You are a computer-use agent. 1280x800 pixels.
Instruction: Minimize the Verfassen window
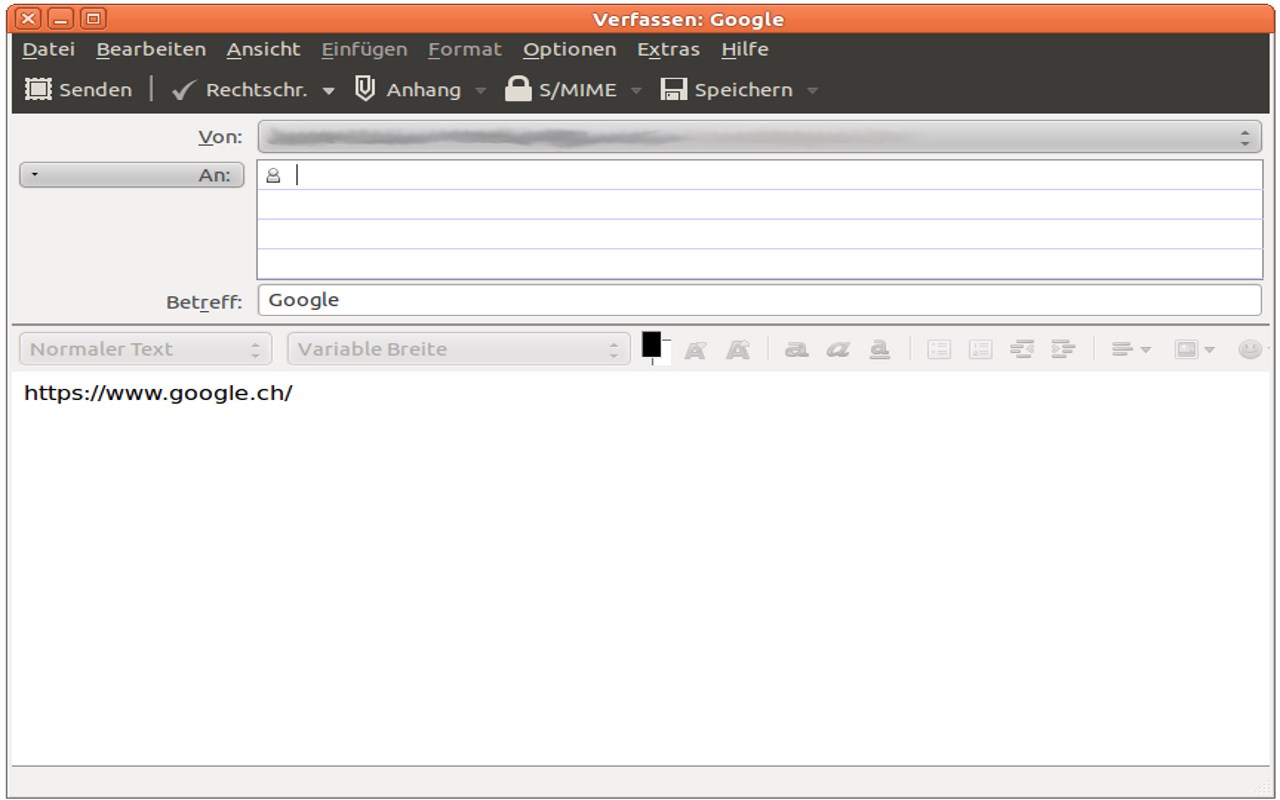(61, 19)
